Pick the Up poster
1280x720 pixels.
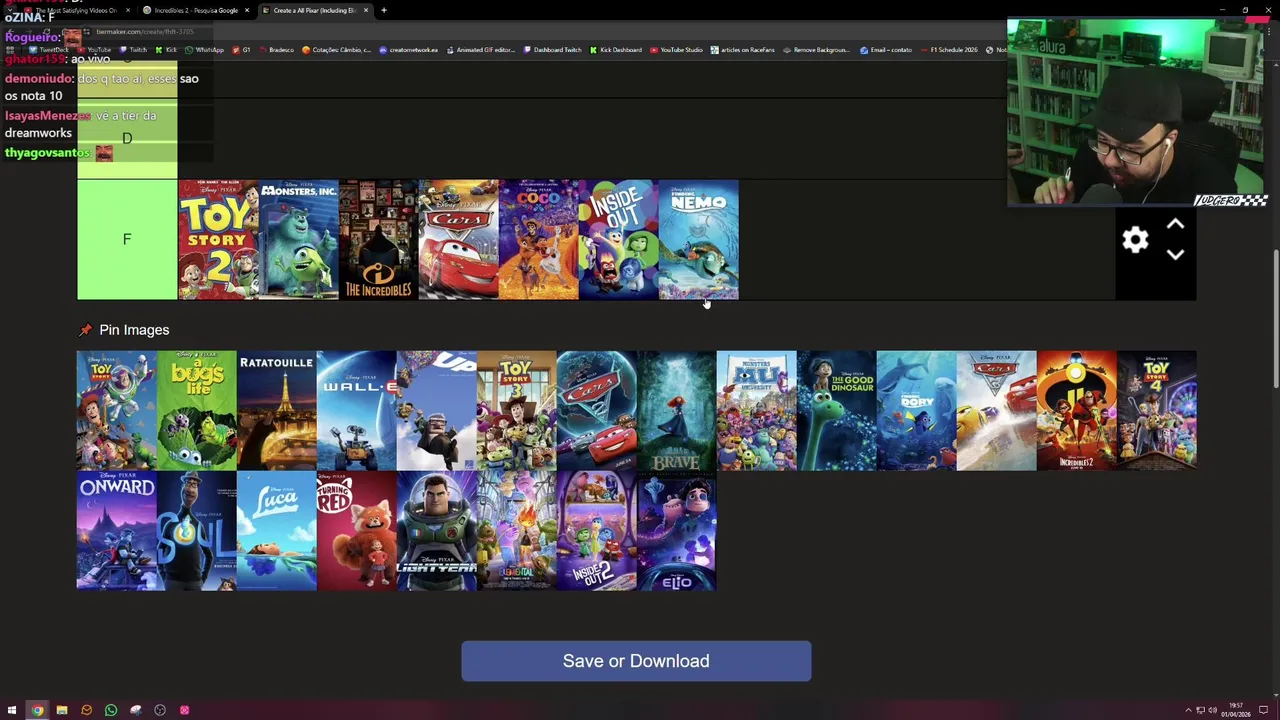pos(437,410)
